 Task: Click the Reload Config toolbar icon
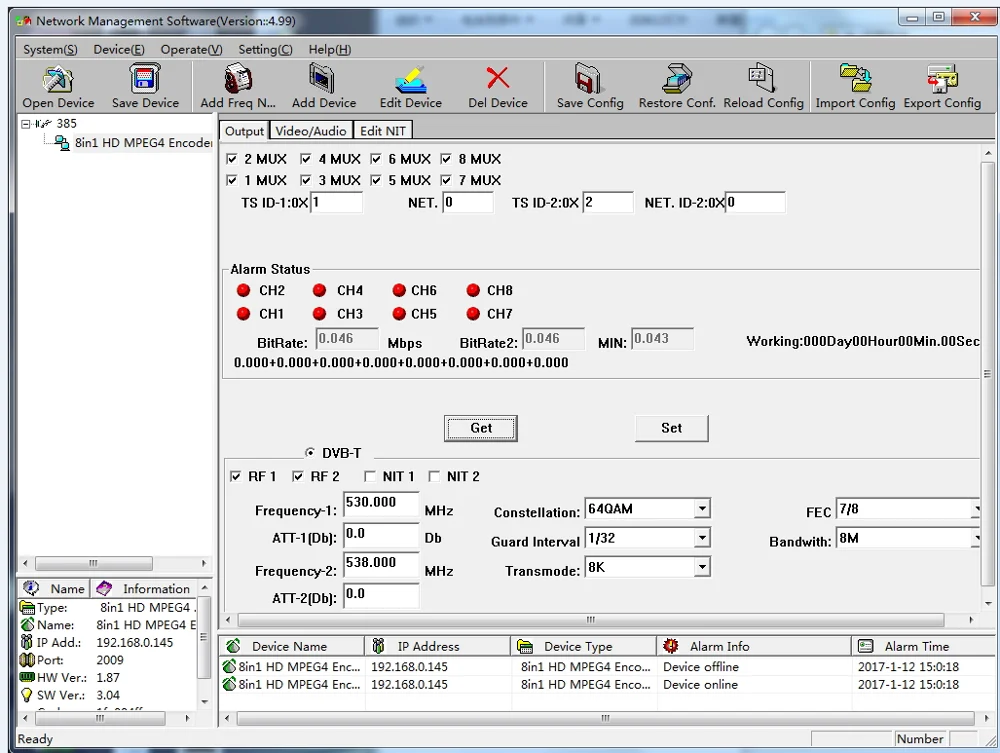click(762, 78)
